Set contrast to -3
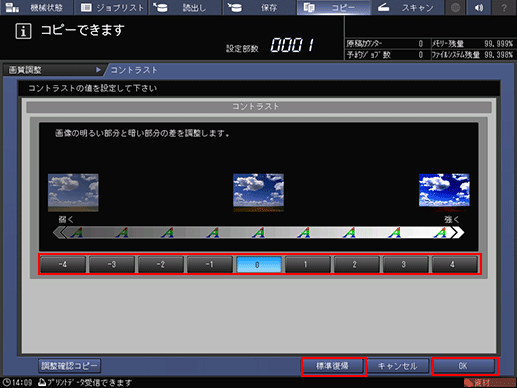Viewport: 517px width, 388px height. 112,265
